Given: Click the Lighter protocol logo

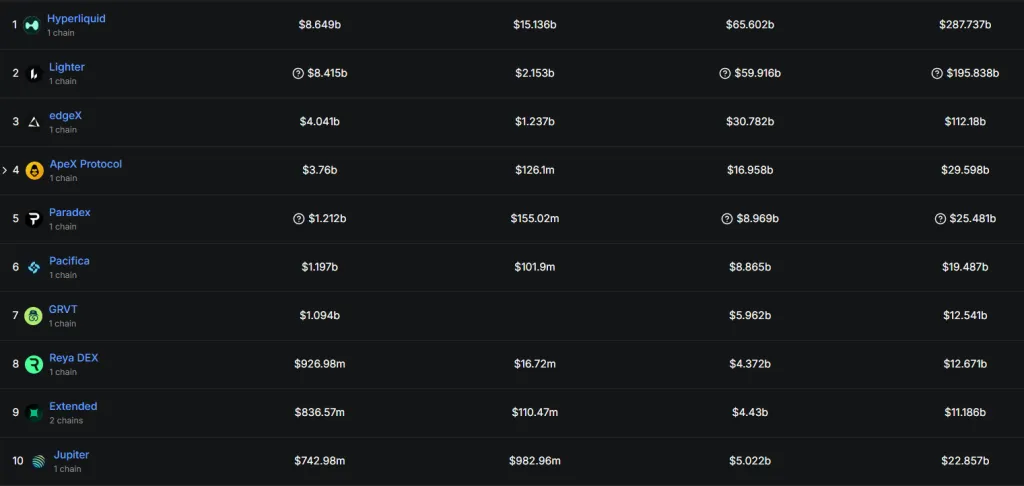Looking at the screenshot, I should click(34, 73).
